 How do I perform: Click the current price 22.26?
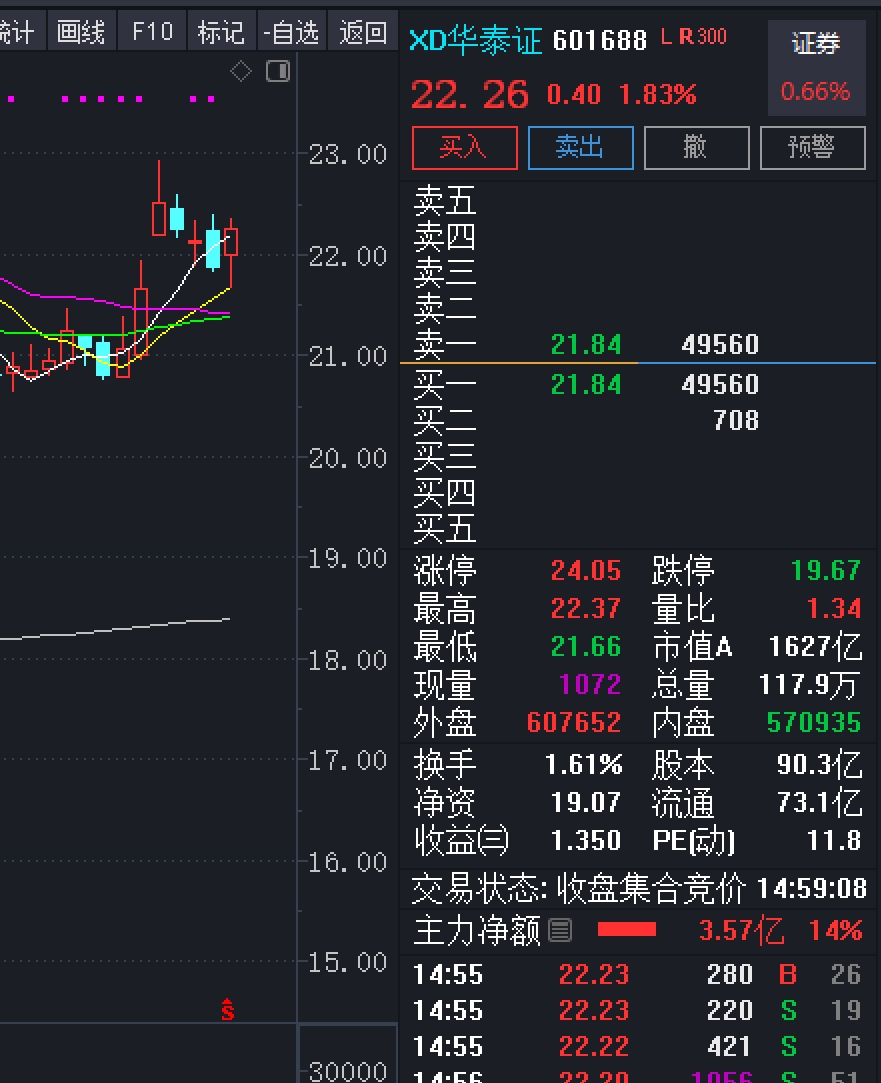coord(469,95)
